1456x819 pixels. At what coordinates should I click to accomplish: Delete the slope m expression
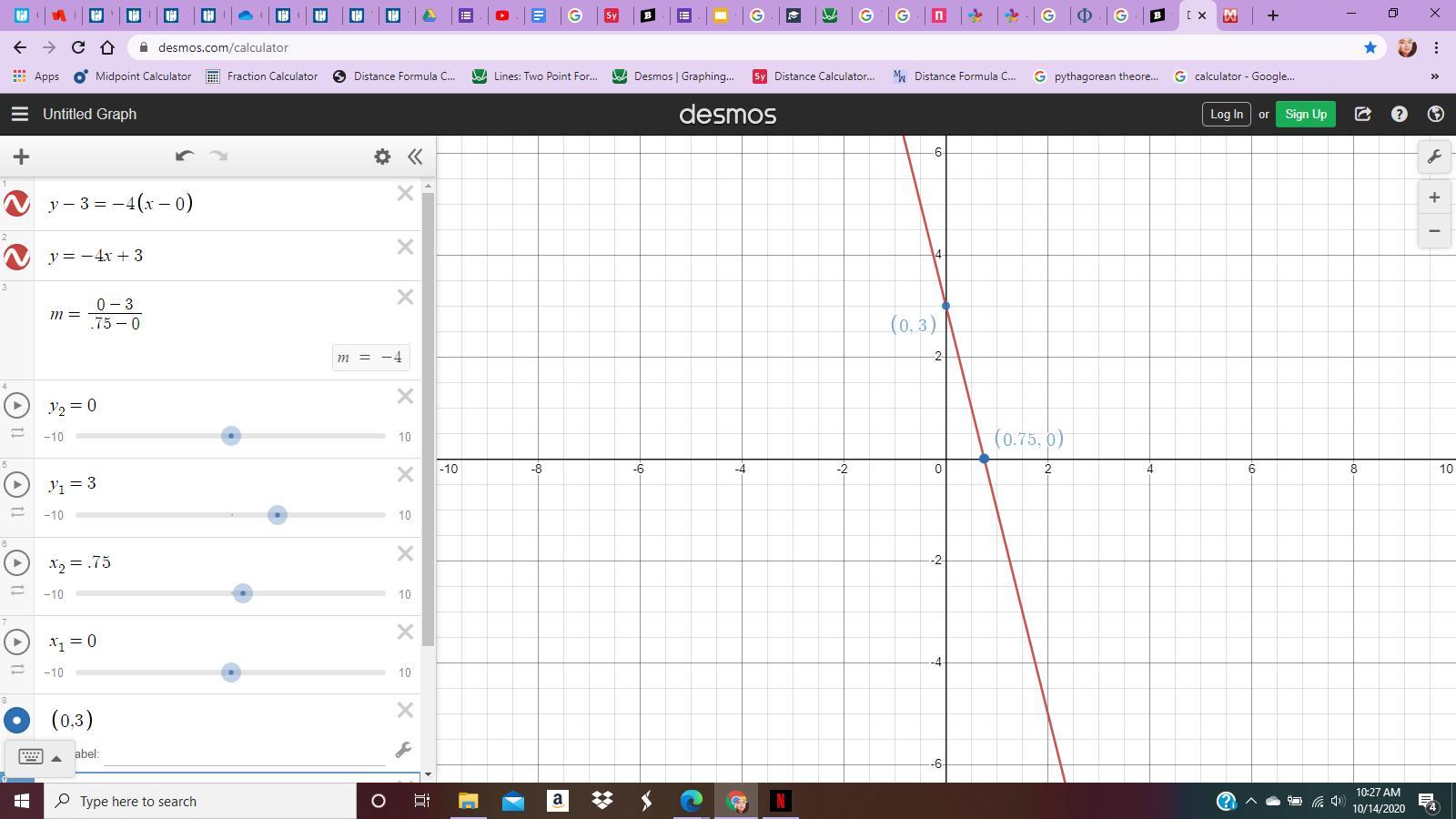(x=405, y=297)
